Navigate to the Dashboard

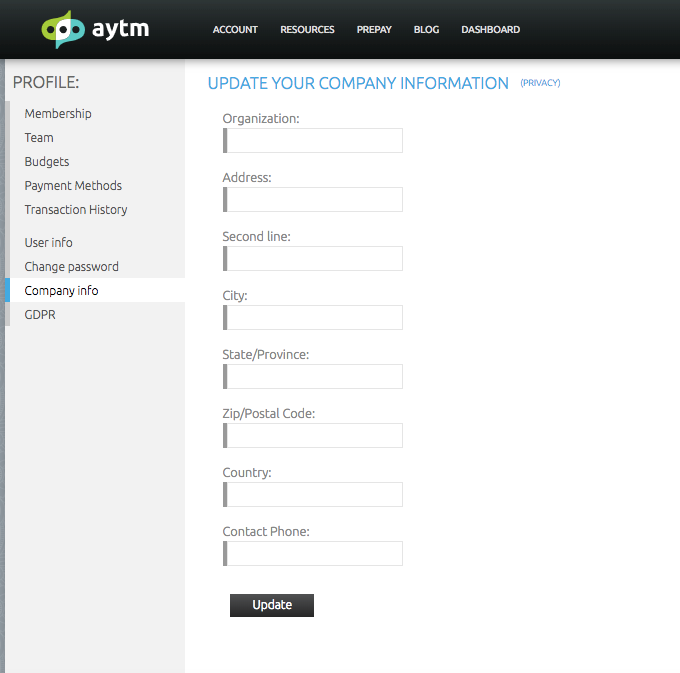click(490, 30)
